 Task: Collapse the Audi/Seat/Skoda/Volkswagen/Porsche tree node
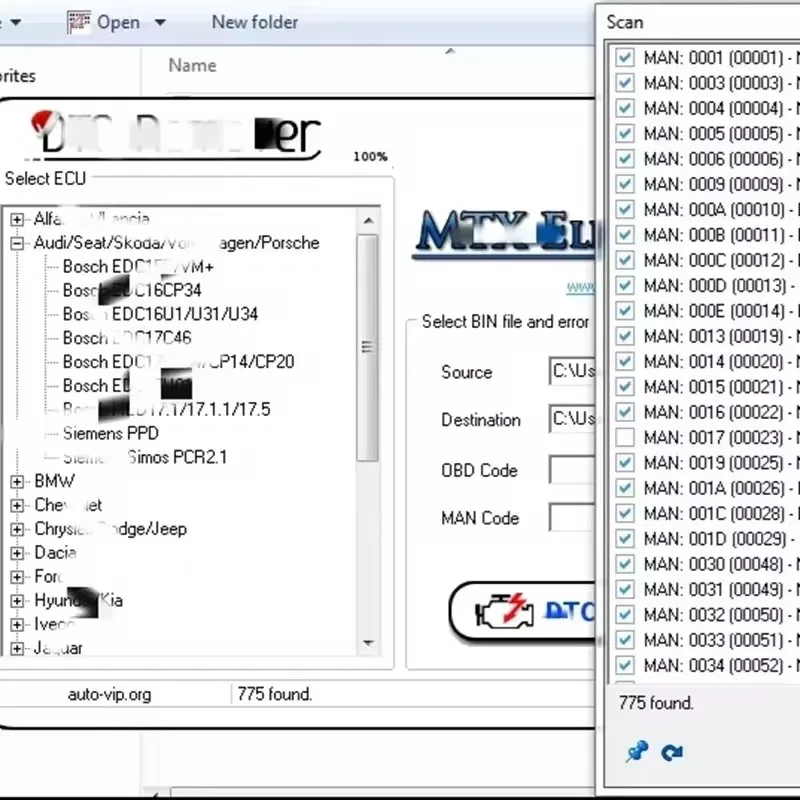tap(16, 243)
